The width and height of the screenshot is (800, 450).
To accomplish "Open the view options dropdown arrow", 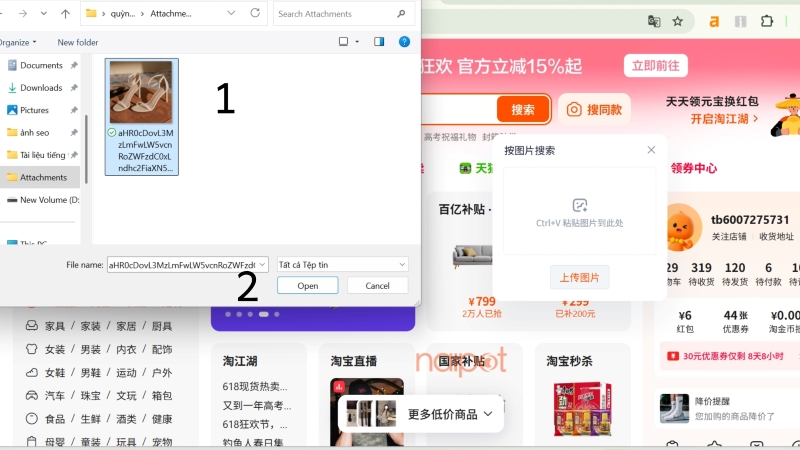I will pos(356,42).
